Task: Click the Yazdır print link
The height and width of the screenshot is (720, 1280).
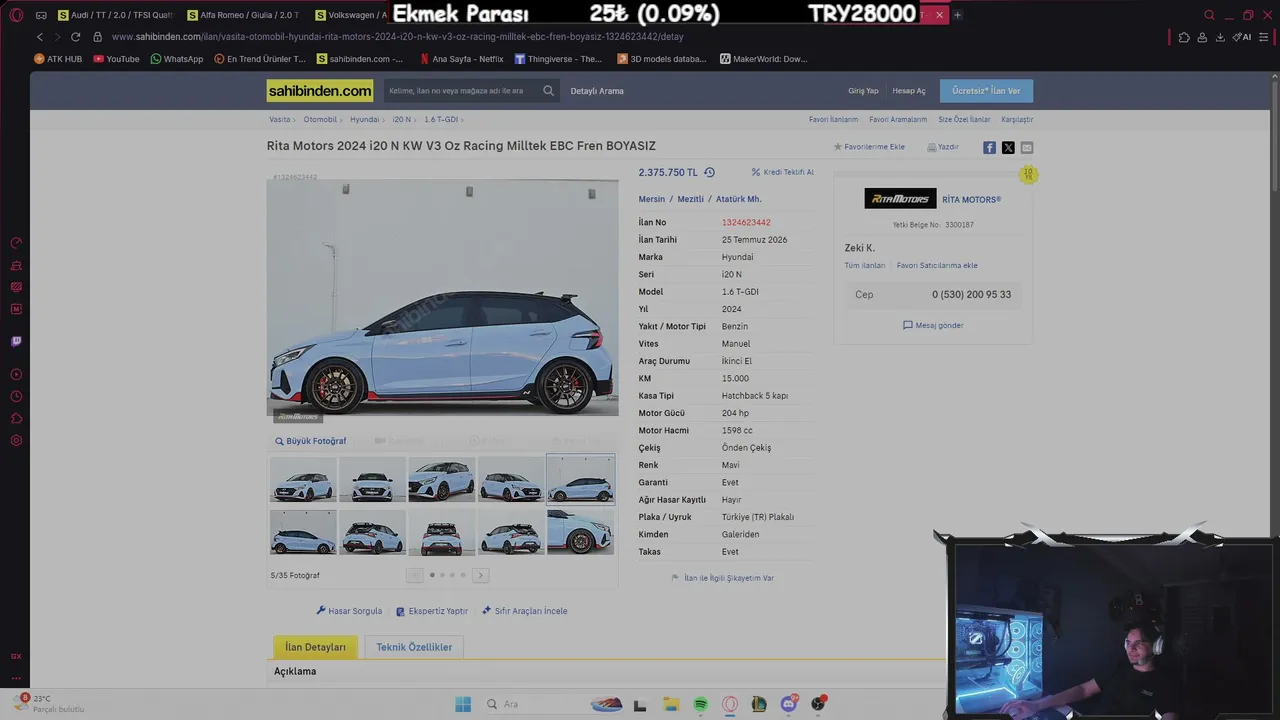Action: click(x=943, y=147)
